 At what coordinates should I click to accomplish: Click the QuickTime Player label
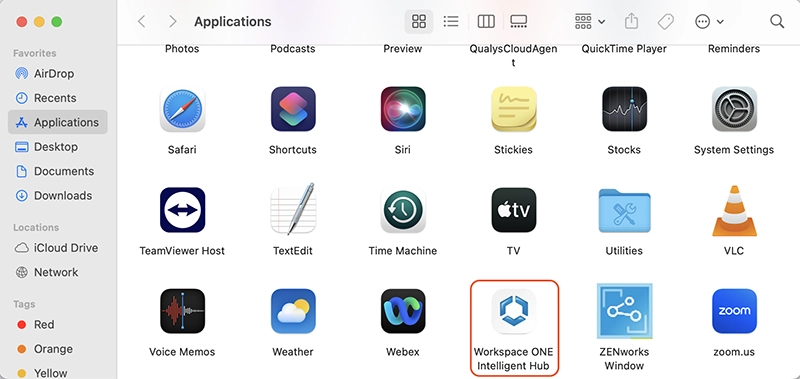[x=624, y=49]
